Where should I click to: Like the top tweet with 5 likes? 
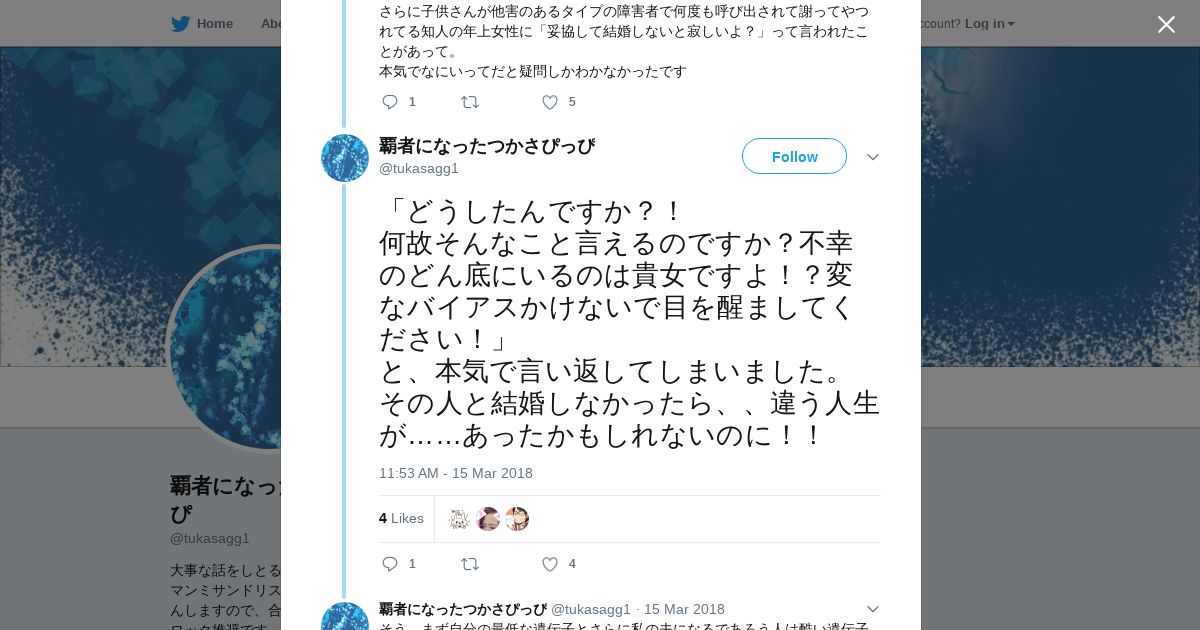(550, 102)
